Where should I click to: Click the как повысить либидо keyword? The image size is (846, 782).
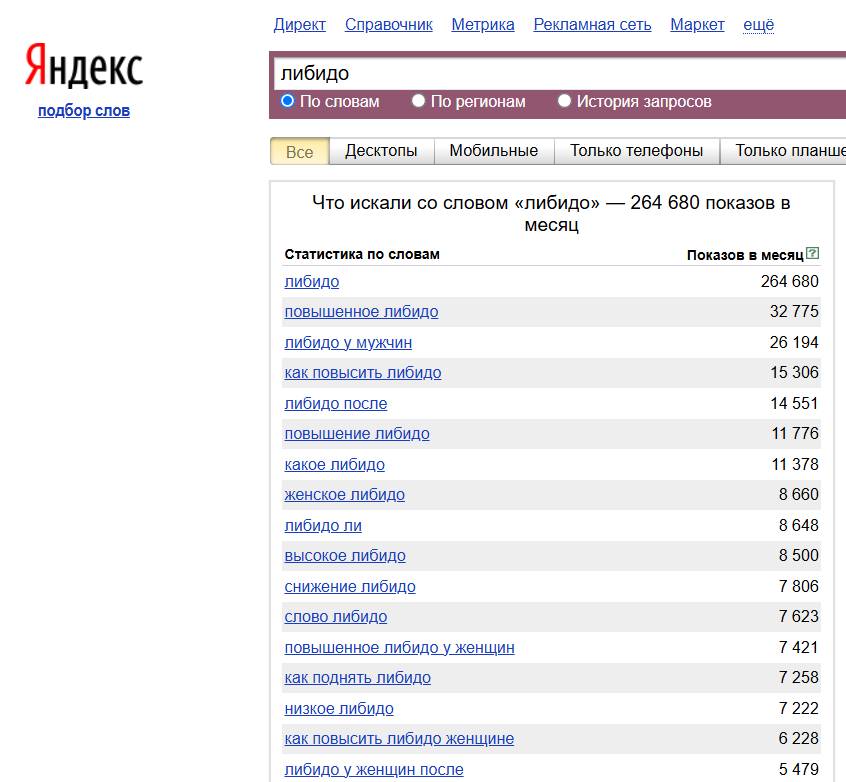click(362, 373)
